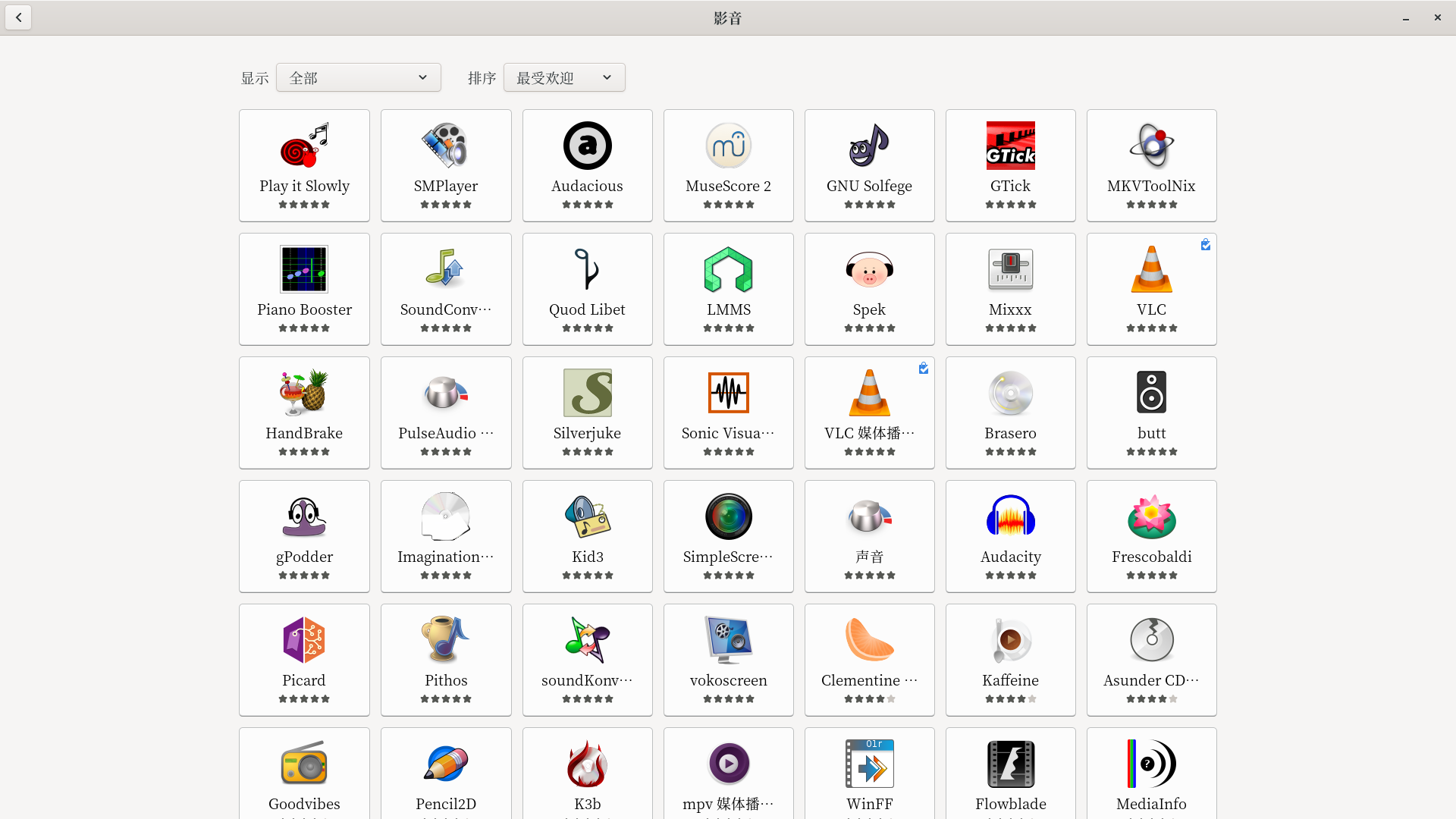Select the MediaInfo icon
Image resolution: width=1456 pixels, height=819 pixels.
tap(1152, 763)
